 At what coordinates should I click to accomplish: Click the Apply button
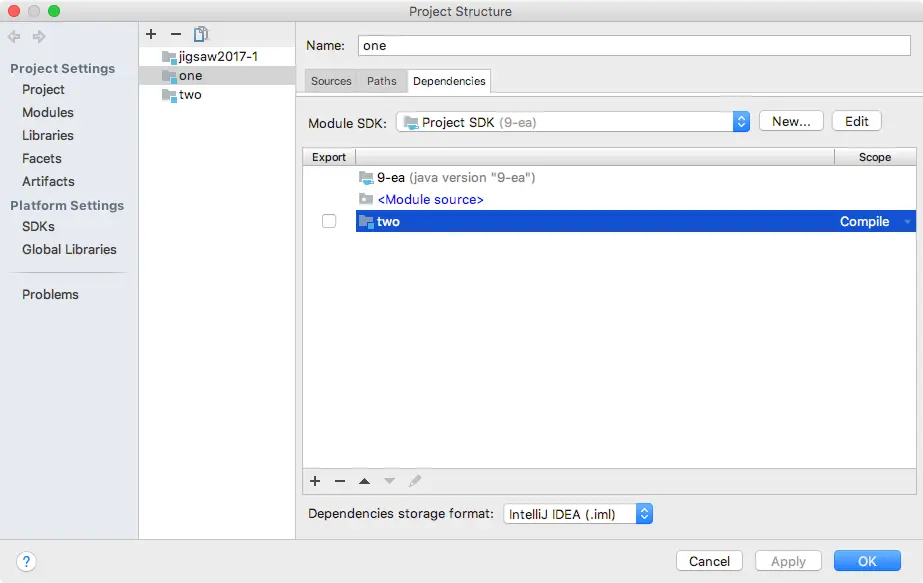coord(787,560)
